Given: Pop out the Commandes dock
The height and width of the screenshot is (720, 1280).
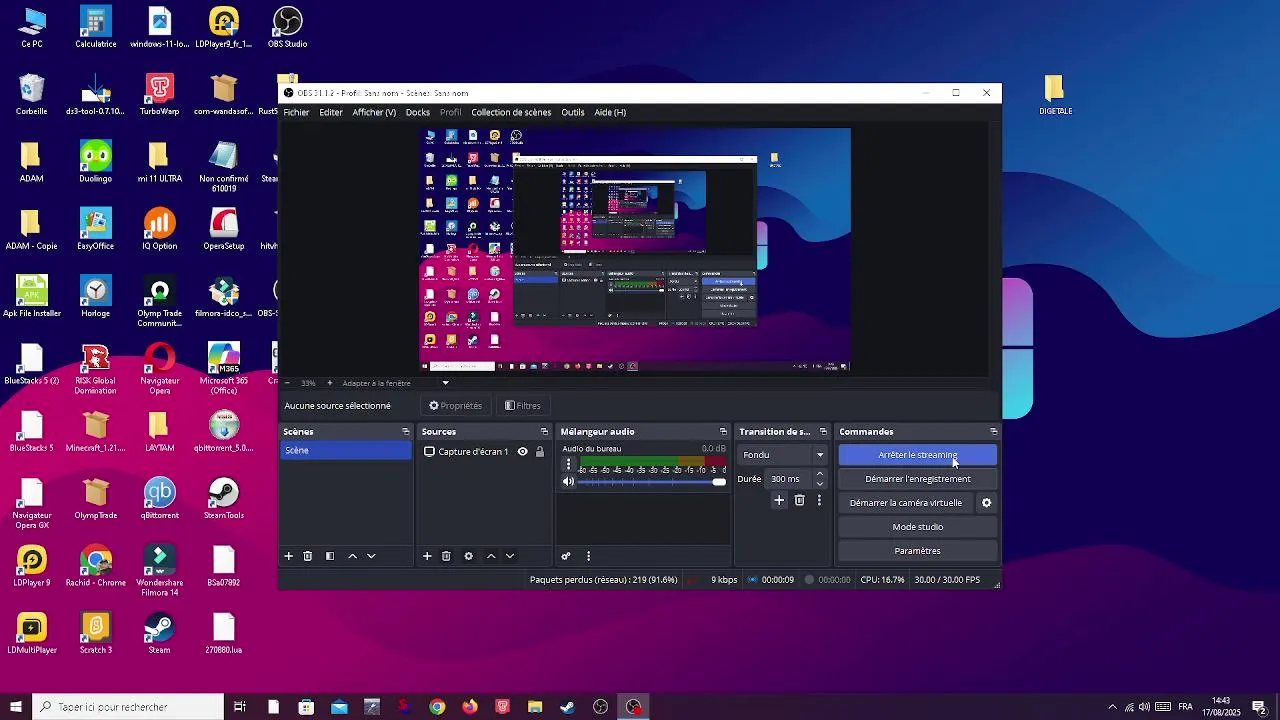Looking at the screenshot, I should coord(993,432).
